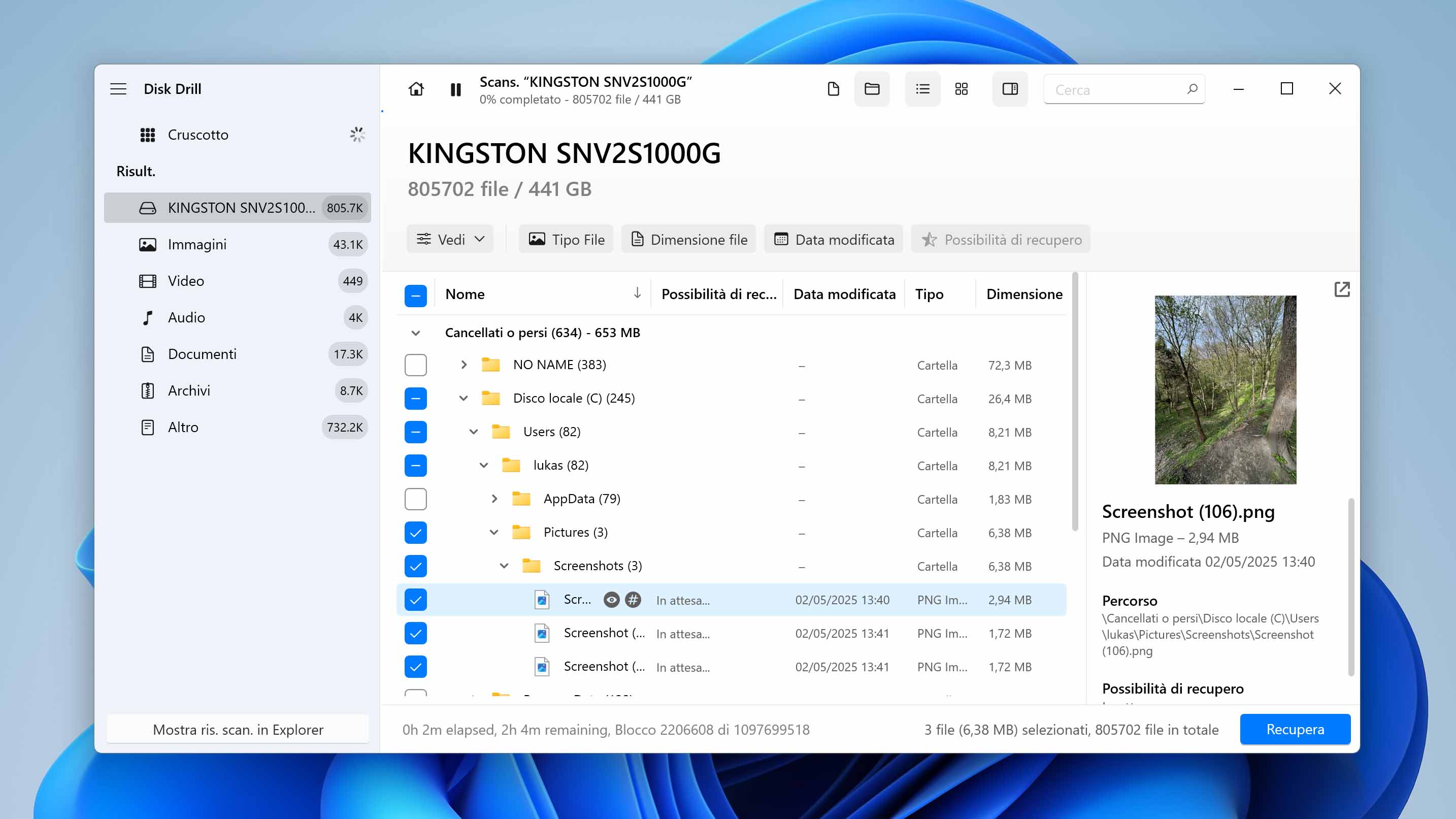Collapse the Screenshots (3) folder
Screen dimensions: 1456x819
coord(504,566)
